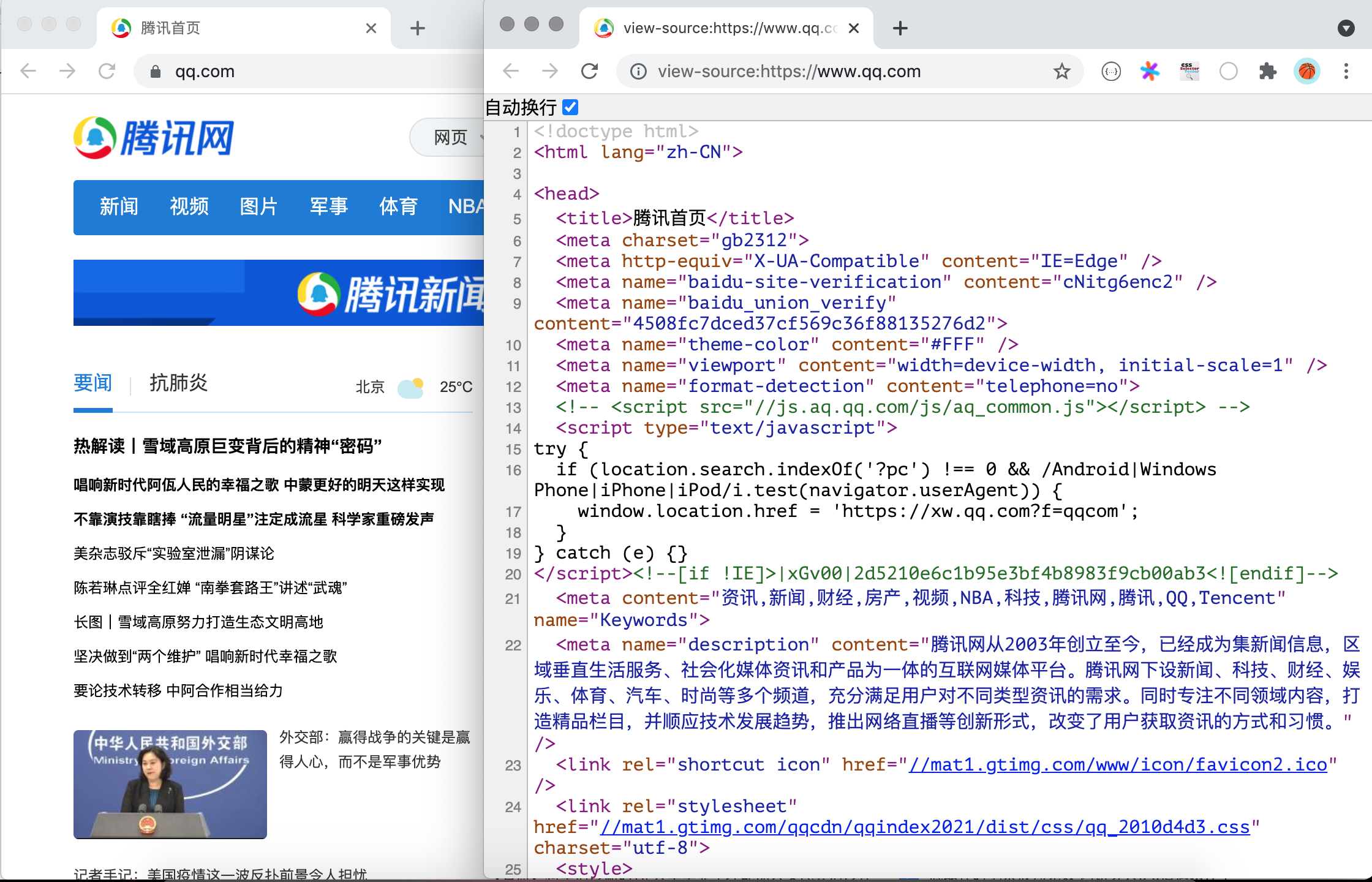Screen dimensions: 1372x882
Task: Open the Extensions puzzle icon
Action: tap(1267, 72)
